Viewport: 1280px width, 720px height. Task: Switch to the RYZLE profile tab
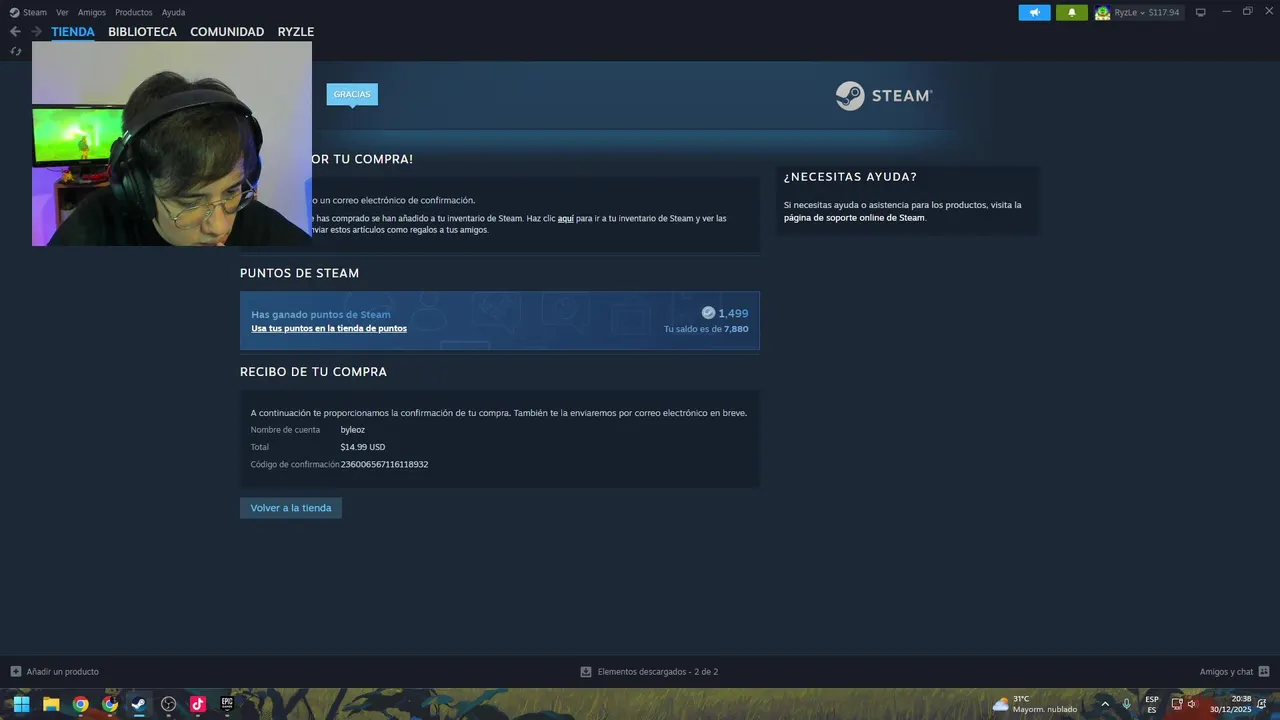[x=296, y=32]
